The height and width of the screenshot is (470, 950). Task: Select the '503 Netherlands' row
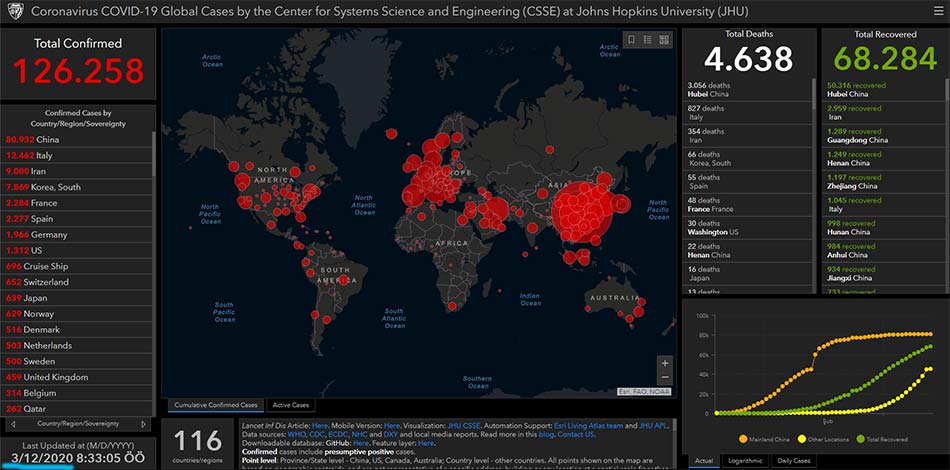76,345
